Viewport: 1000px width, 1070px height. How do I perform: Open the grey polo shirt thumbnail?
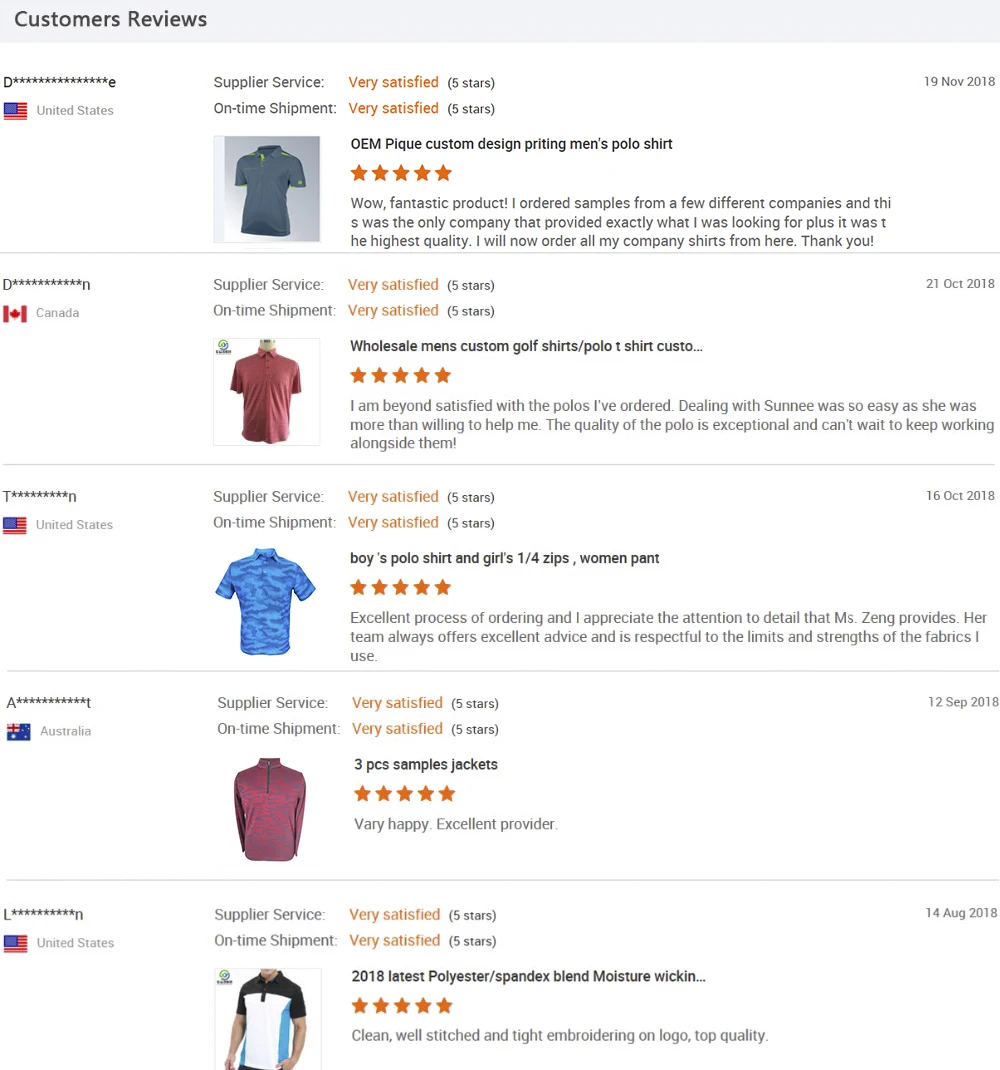coord(267,189)
